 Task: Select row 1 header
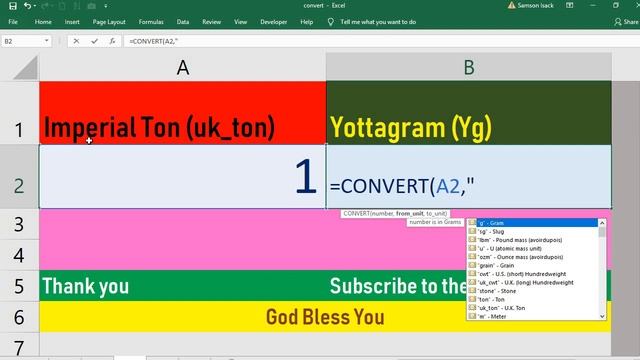[19, 113]
